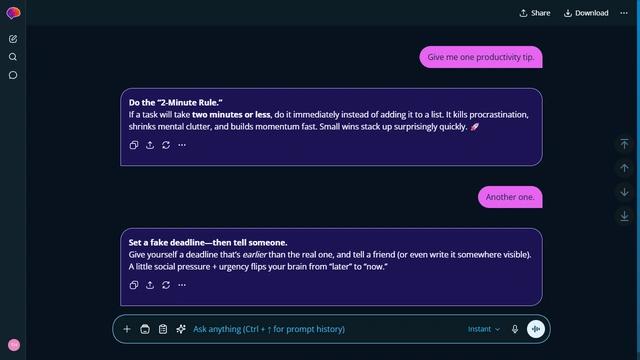Open more options for fake deadline response
Screen dimensions: 640x360
182,285
